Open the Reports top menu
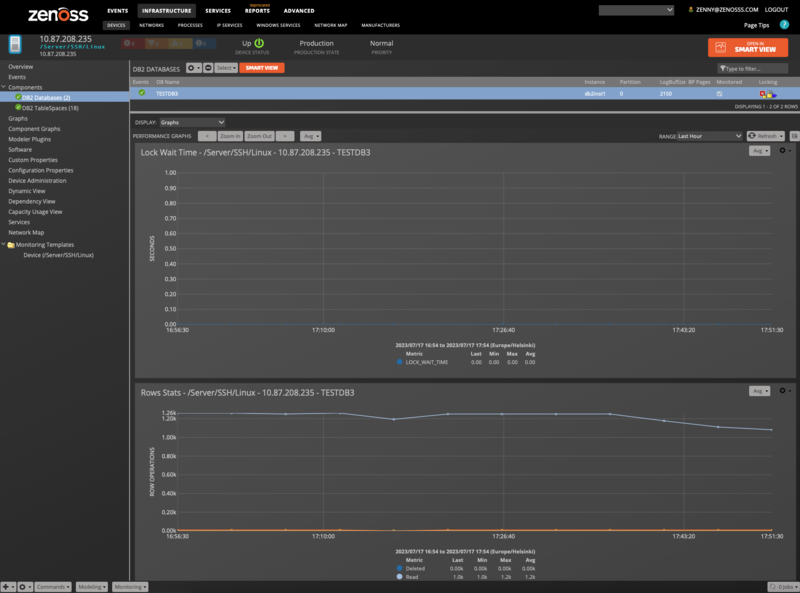The width and height of the screenshot is (800, 593). 257,11
